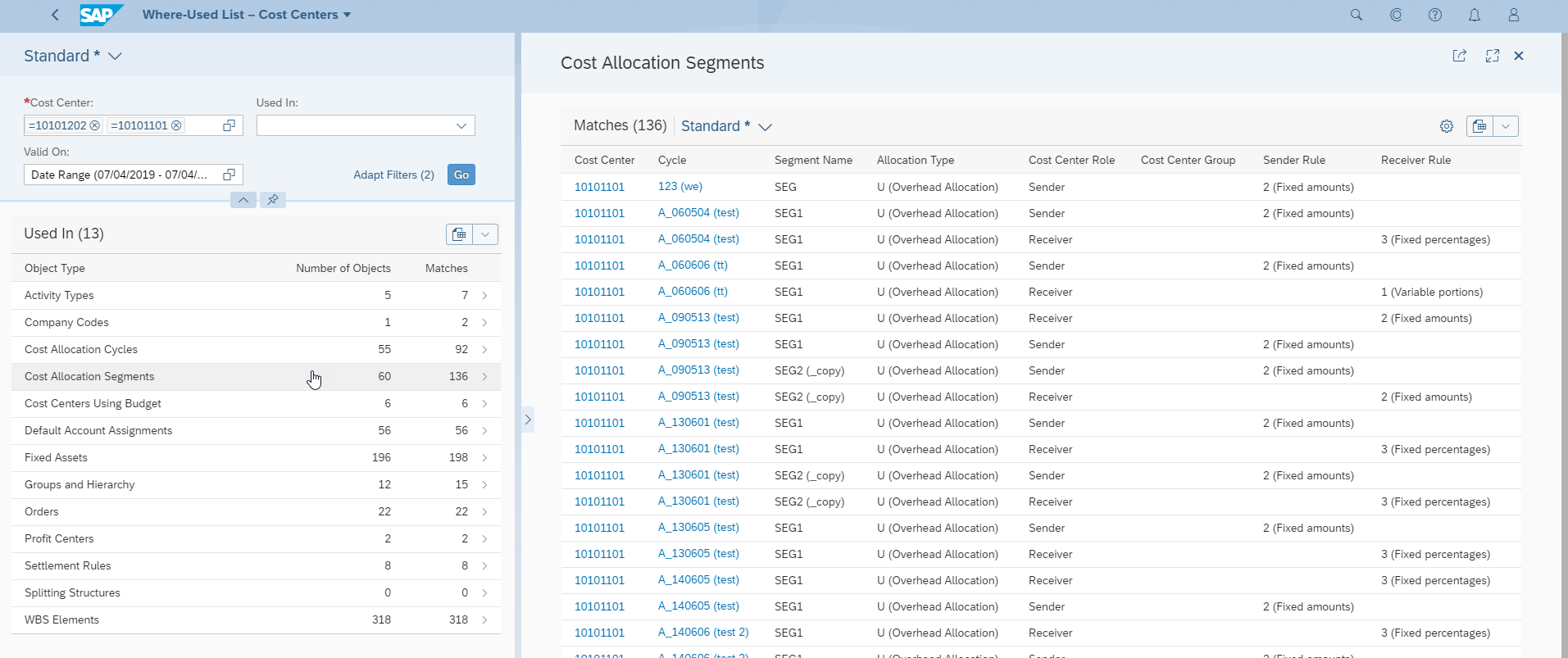Pin the filter header bar
The height and width of the screenshot is (658, 1568).
click(273, 200)
